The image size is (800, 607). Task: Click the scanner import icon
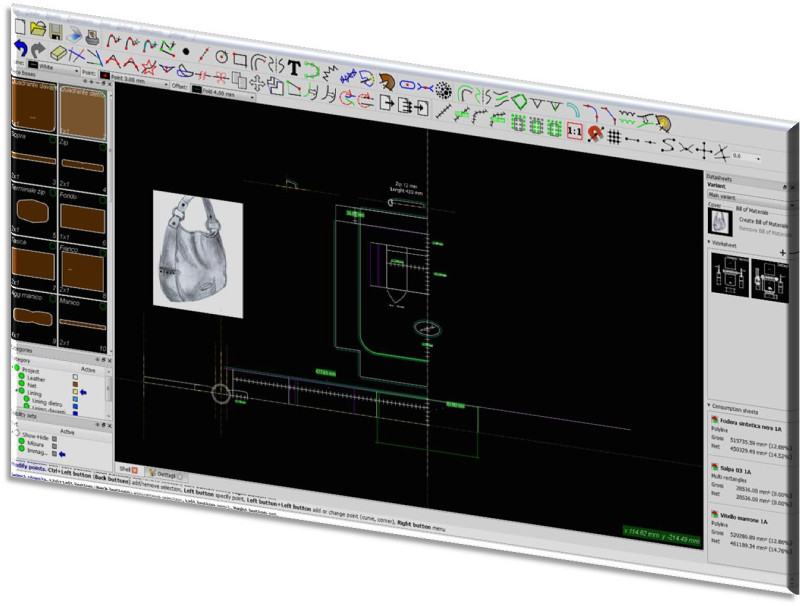(74, 34)
